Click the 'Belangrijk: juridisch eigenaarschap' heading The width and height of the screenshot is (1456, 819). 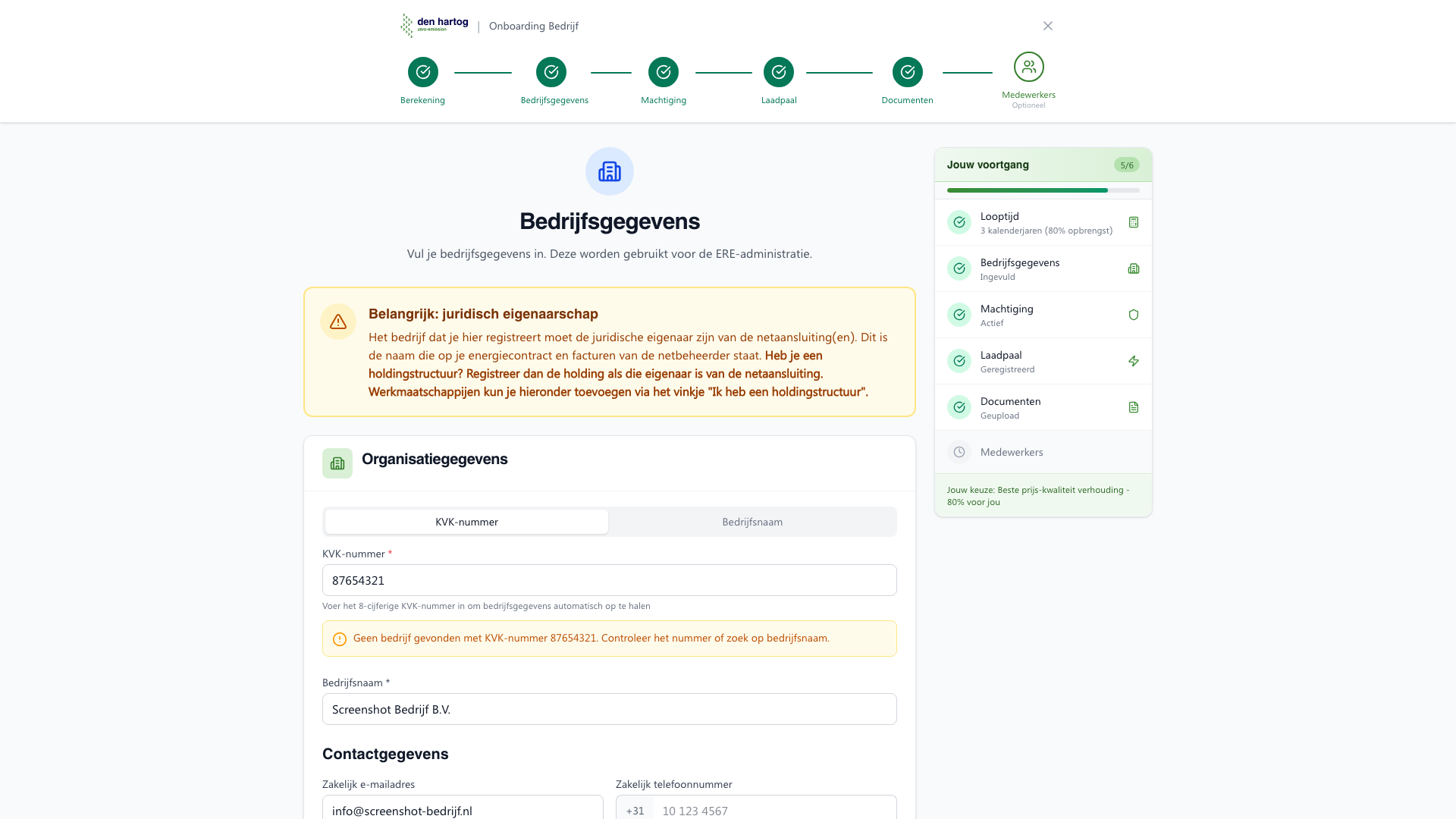pos(483,314)
